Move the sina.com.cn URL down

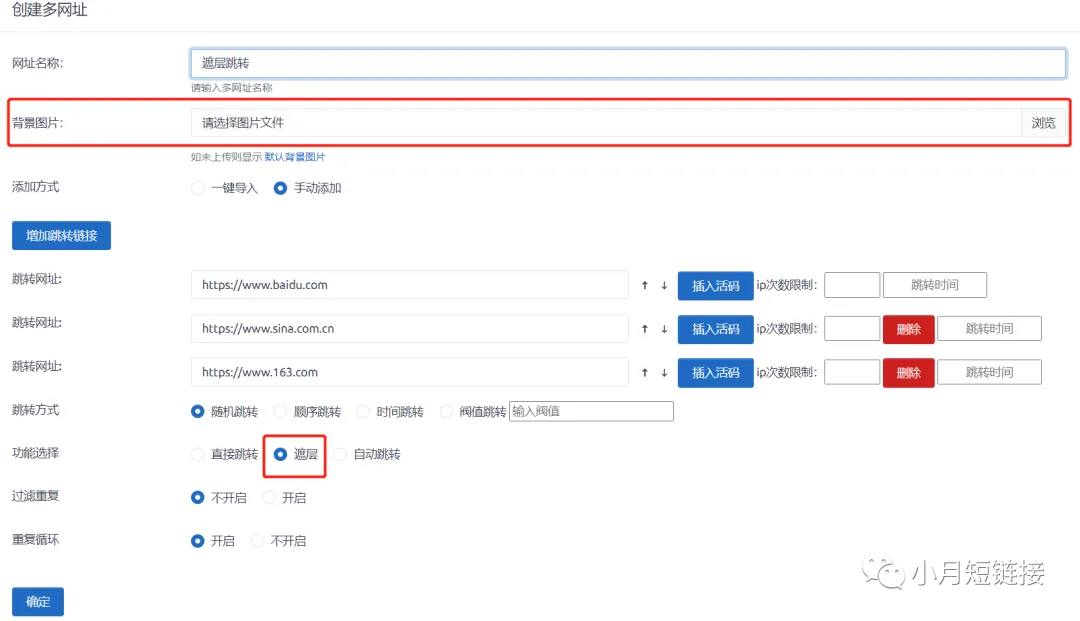pos(663,329)
